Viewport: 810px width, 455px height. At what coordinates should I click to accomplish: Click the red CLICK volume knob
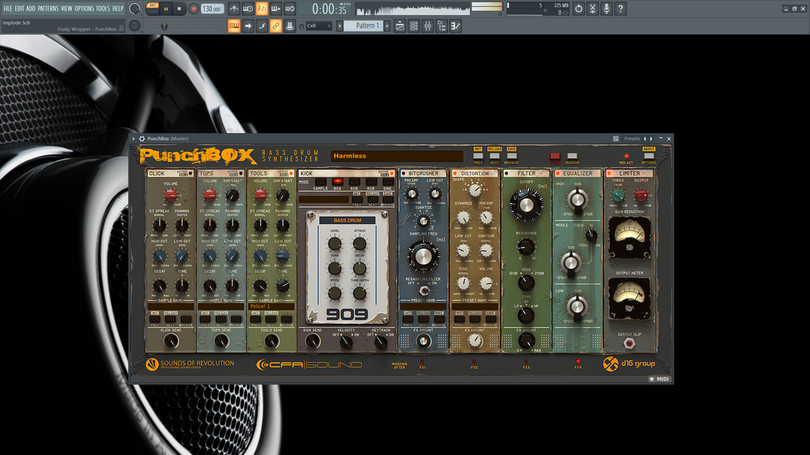(x=170, y=195)
